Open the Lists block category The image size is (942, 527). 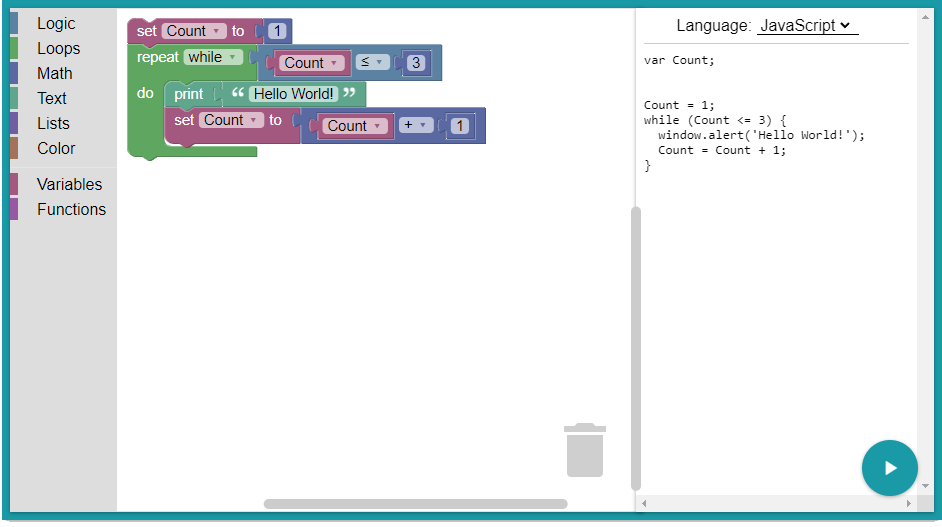coord(53,123)
